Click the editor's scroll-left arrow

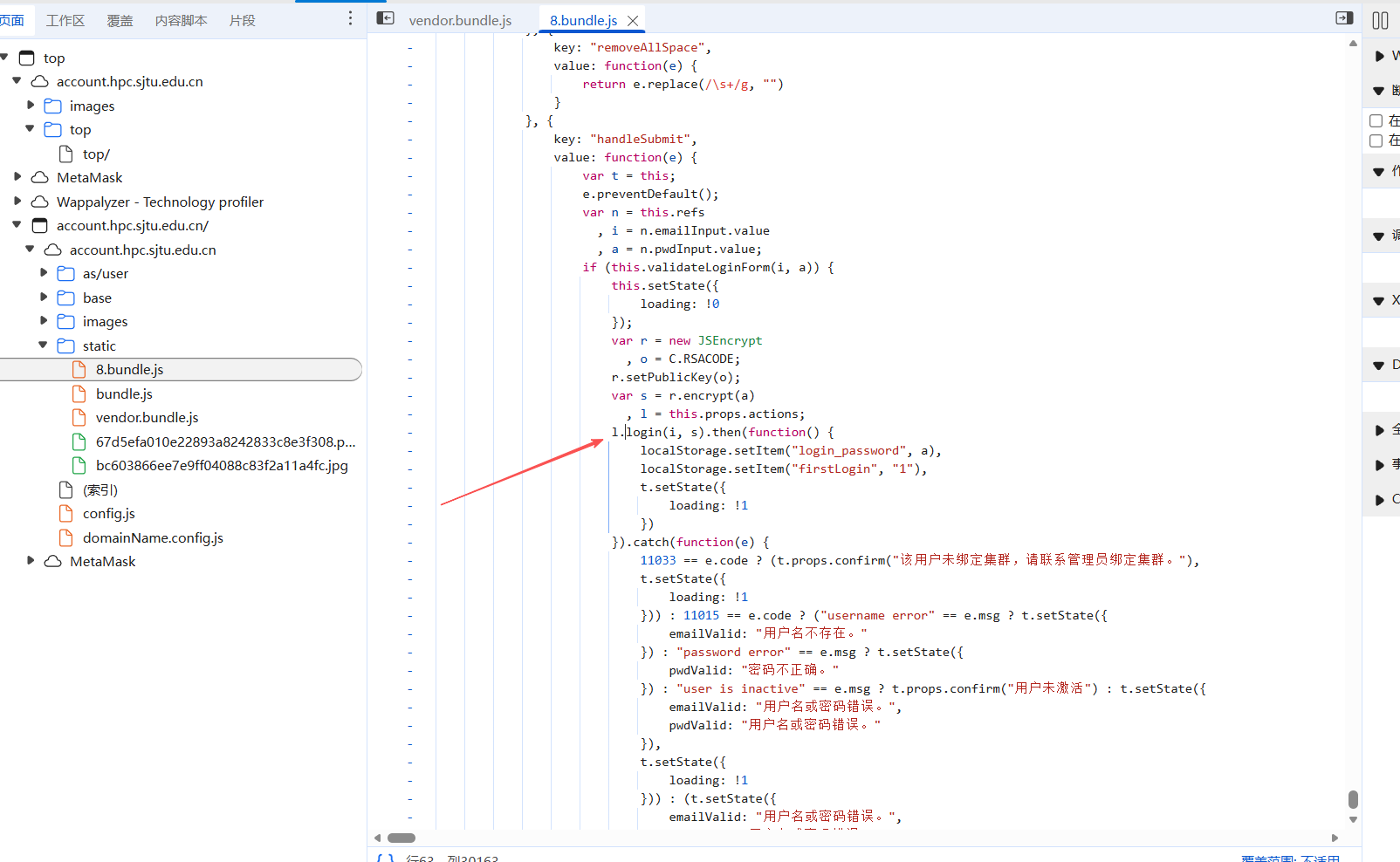pos(377,838)
